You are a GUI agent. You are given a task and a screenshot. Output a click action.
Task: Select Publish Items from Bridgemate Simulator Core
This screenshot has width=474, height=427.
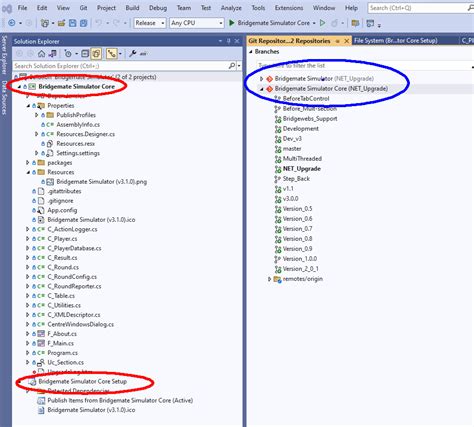point(120,400)
